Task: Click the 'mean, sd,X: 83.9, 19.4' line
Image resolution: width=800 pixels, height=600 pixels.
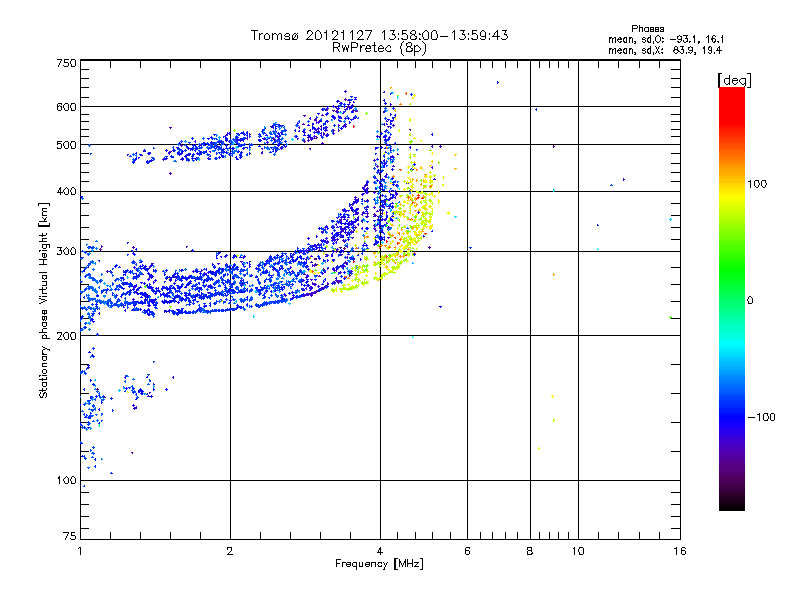Action: pyautogui.click(x=665, y=50)
